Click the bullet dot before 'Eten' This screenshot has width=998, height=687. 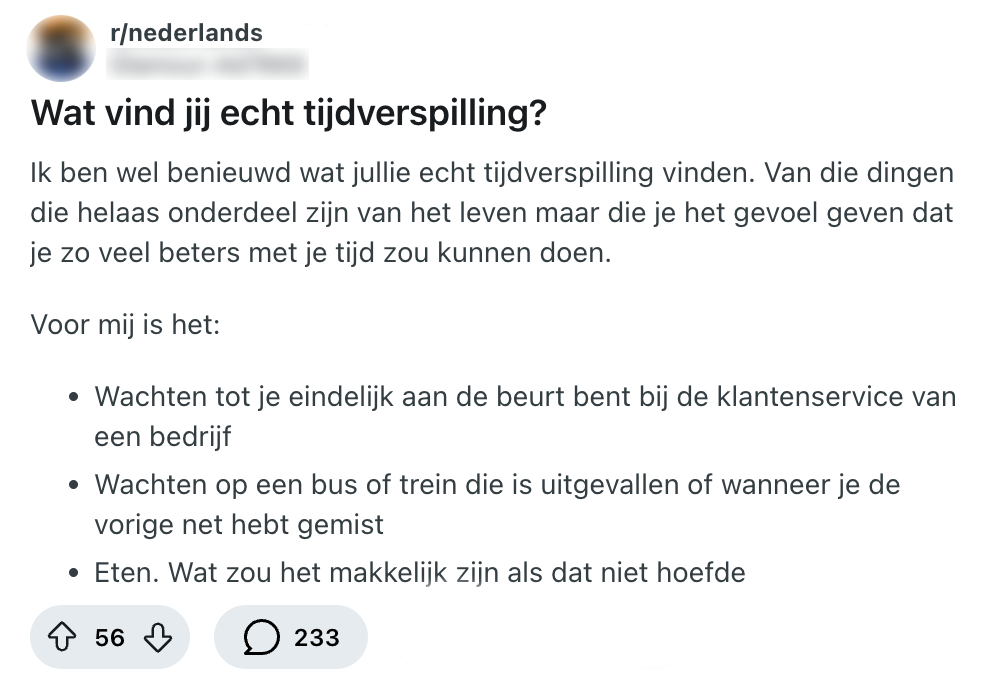(75, 575)
